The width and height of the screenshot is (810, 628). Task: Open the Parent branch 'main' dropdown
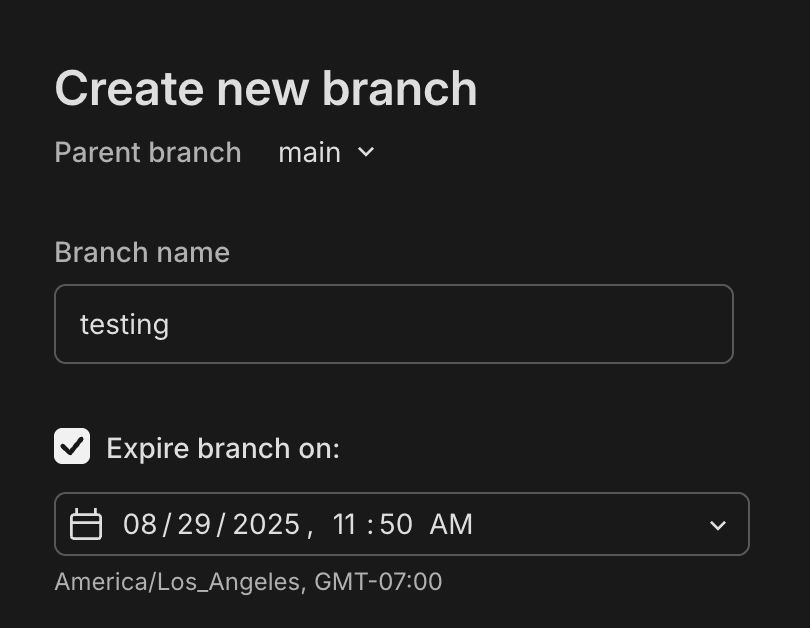[310, 152]
